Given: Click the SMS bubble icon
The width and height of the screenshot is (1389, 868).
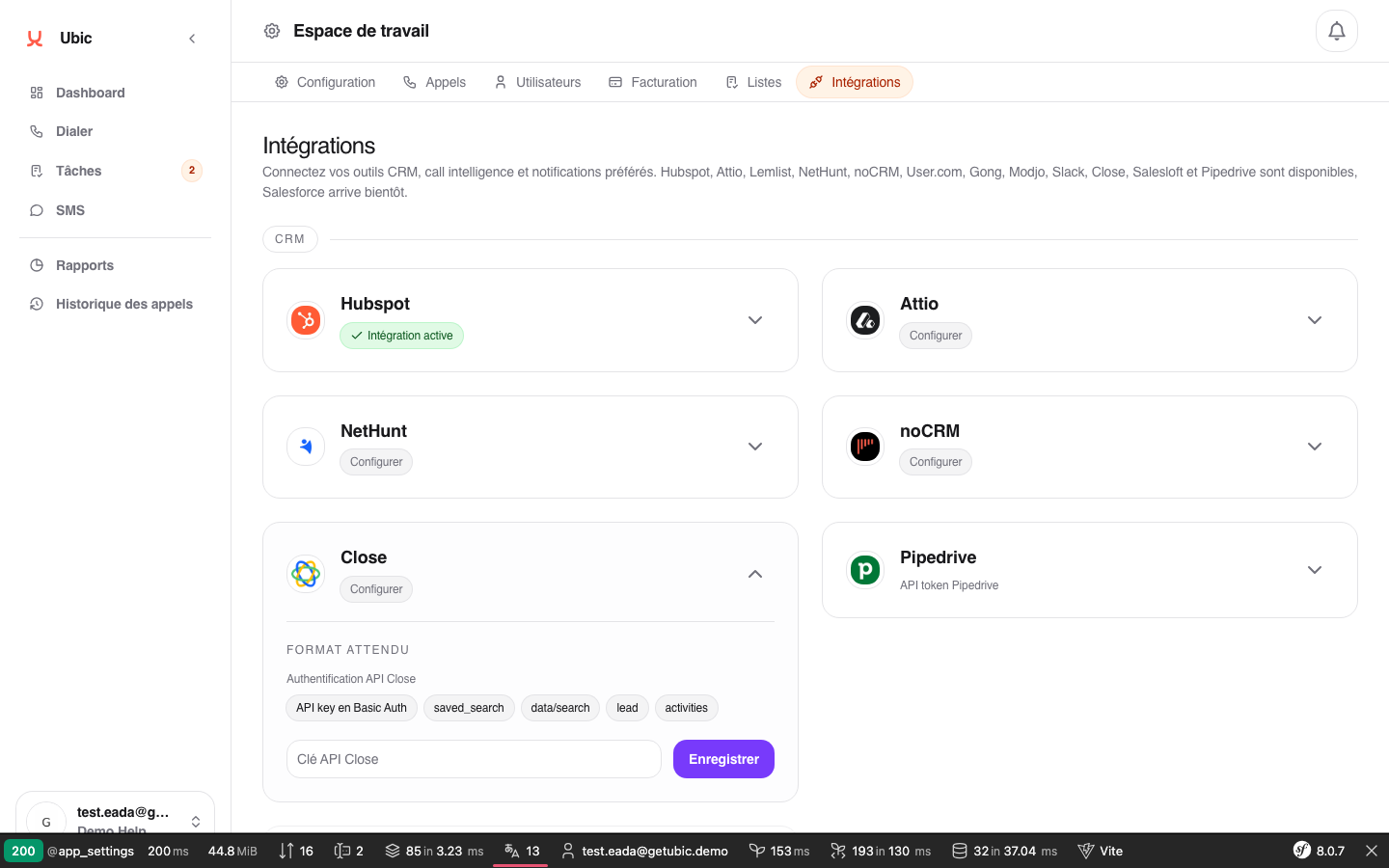Looking at the screenshot, I should pos(37,210).
